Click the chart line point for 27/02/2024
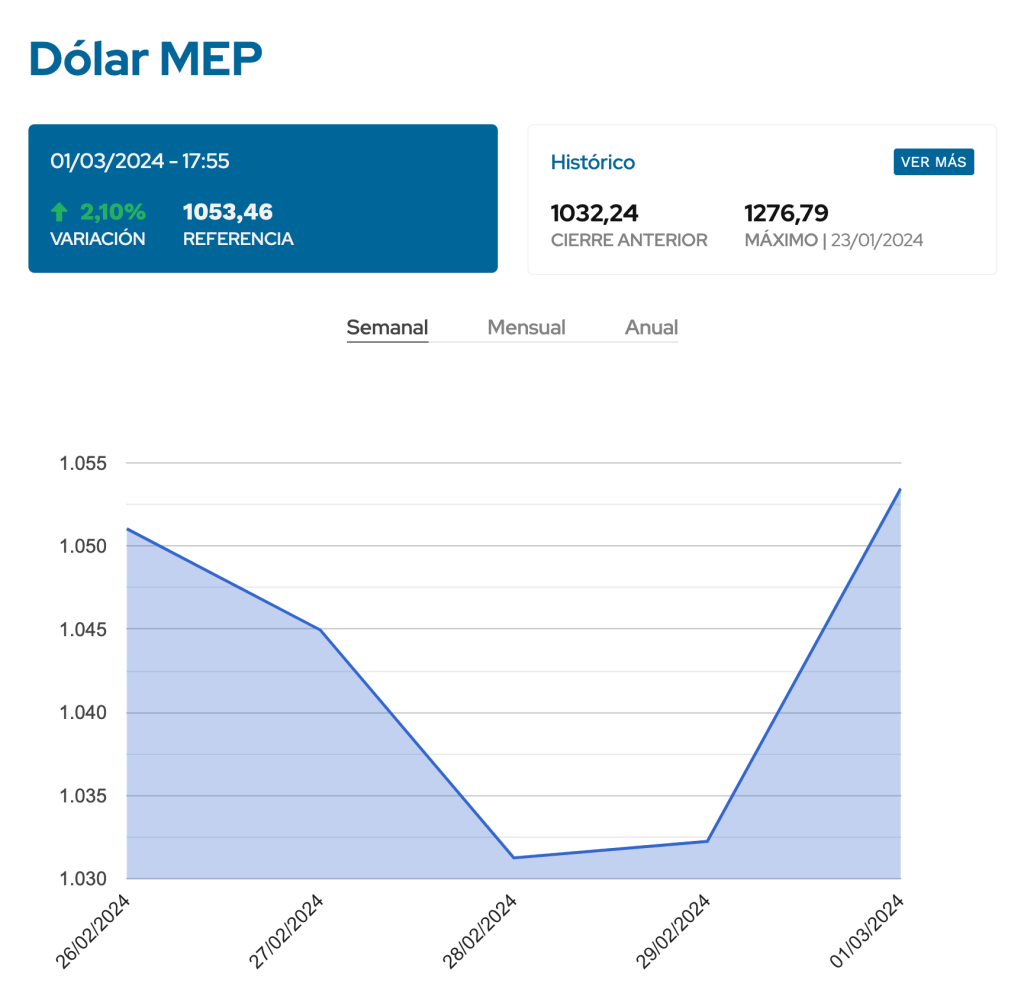The width and height of the screenshot is (1024, 993). coord(320,630)
